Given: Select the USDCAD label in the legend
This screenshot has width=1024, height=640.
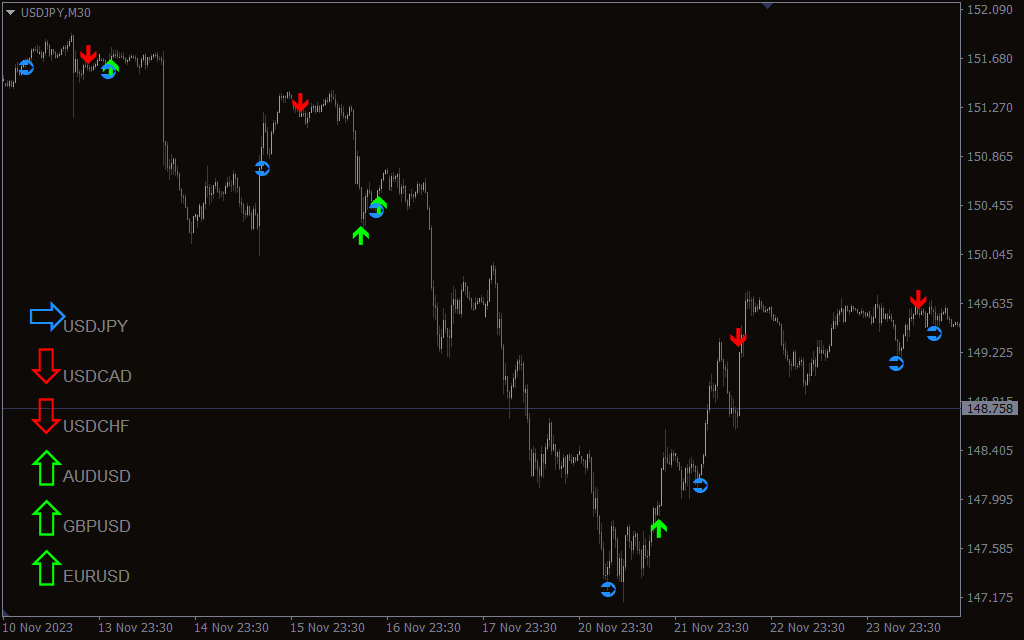Looking at the screenshot, I should pyautogui.click(x=97, y=376).
